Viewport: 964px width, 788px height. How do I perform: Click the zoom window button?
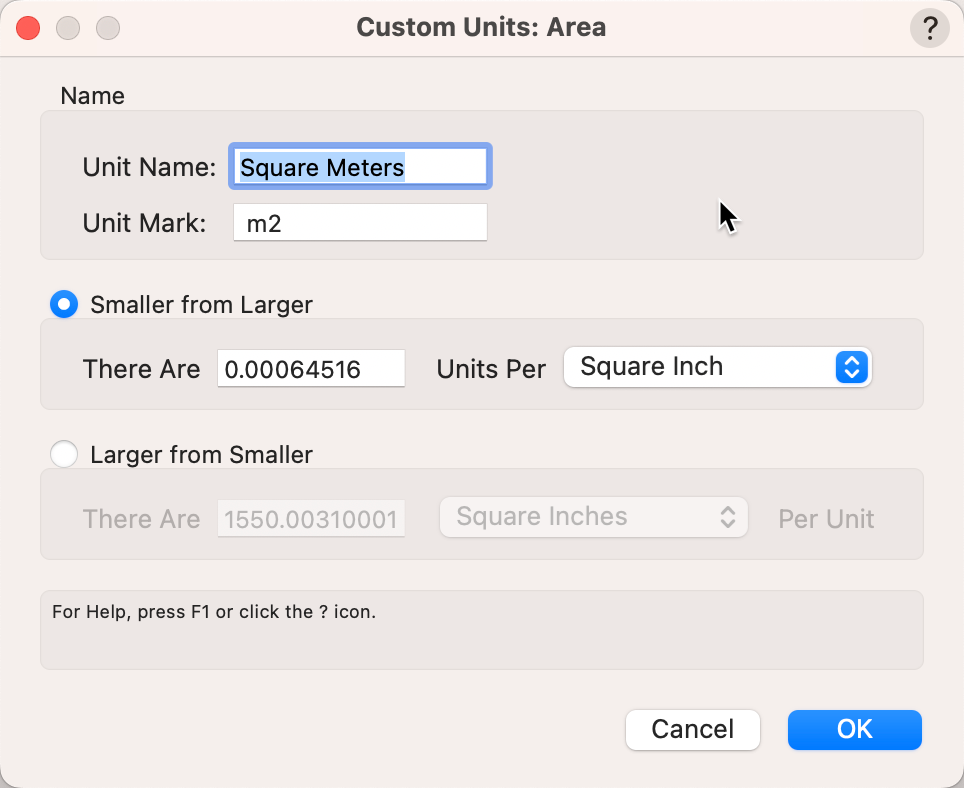pos(107,28)
